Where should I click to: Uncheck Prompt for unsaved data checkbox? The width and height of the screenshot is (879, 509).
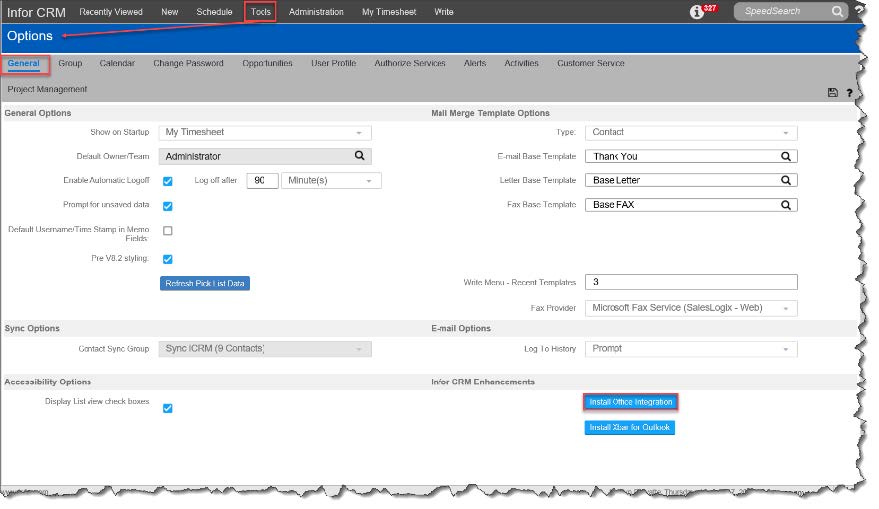168,206
